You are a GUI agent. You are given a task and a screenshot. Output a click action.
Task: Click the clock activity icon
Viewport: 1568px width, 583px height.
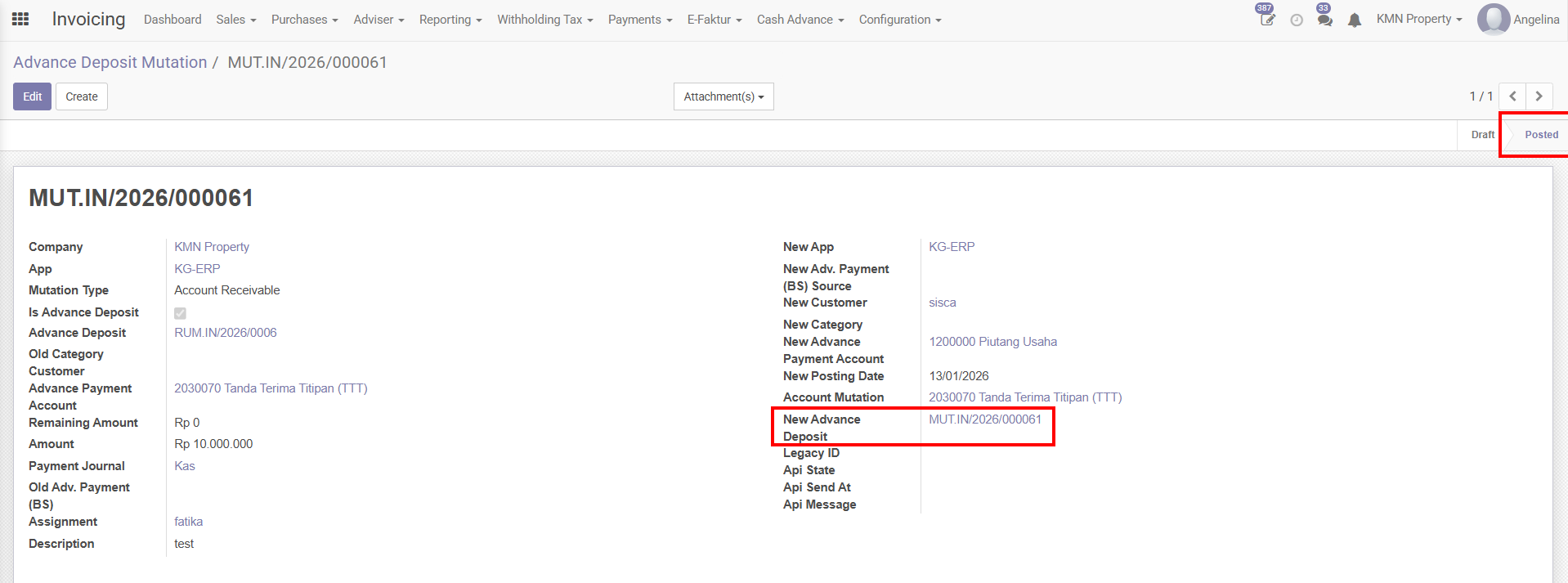click(1297, 20)
